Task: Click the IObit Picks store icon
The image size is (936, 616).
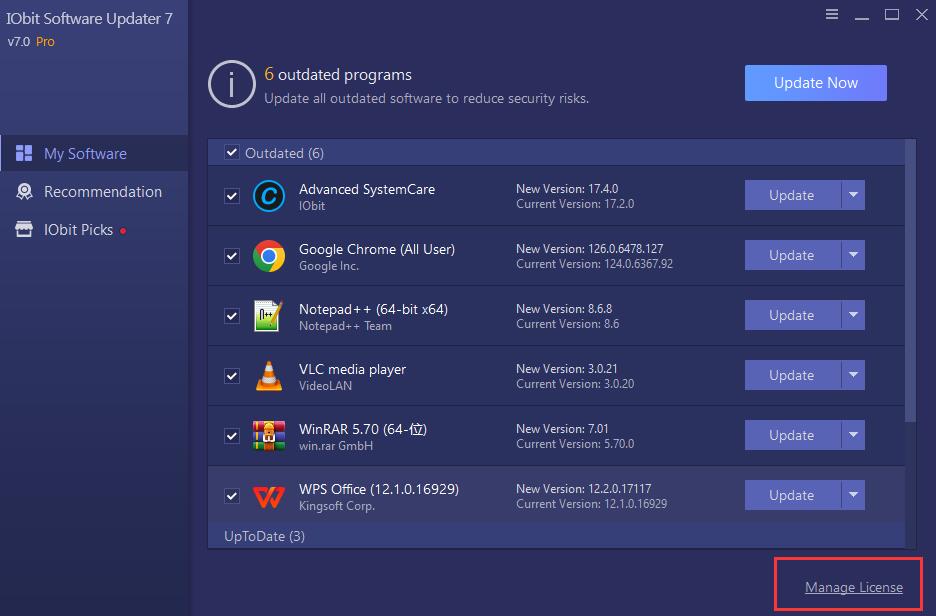Action: [x=24, y=229]
